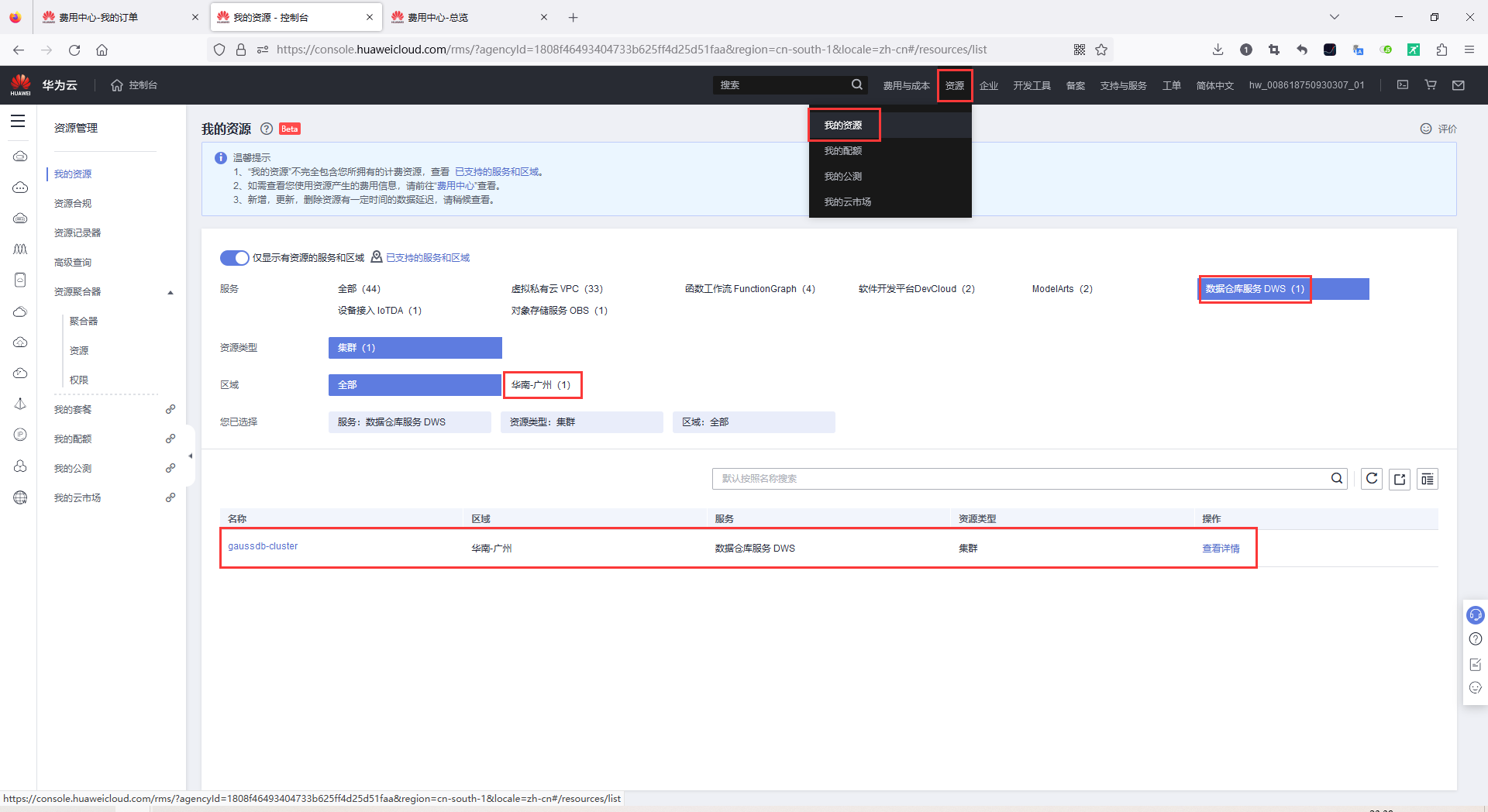This screenshot has height=812, width=1488.
Task: Click 查看详情 for gaussdb-cluster
Action: [x=1221, y=548]
